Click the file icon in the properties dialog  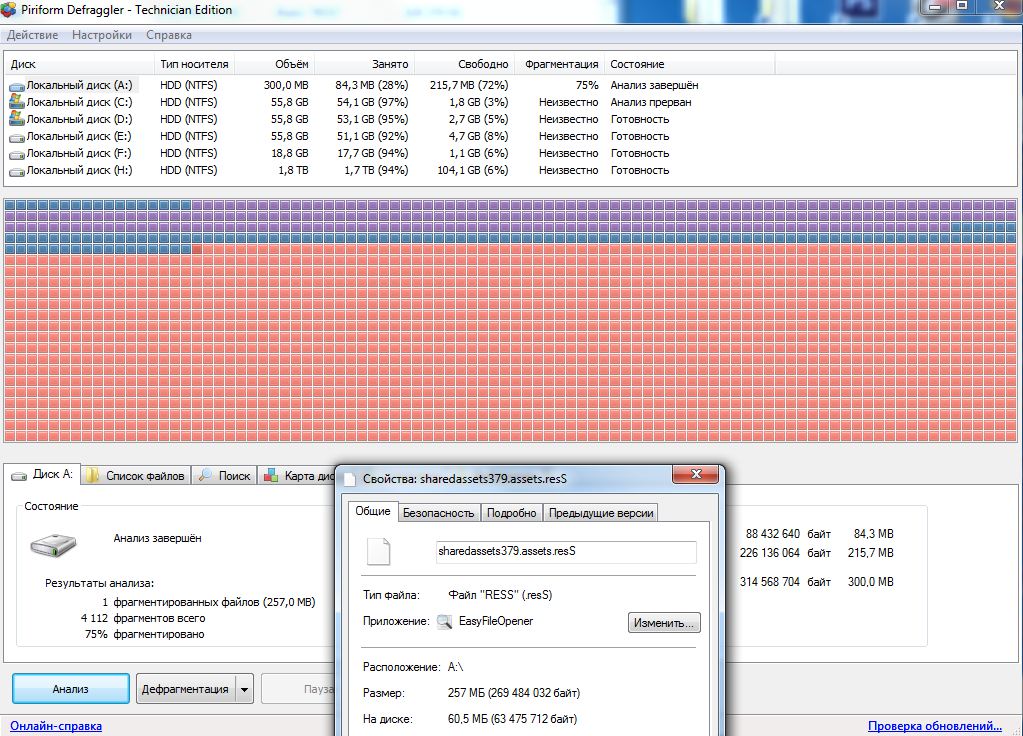click(x=378, y=551)
